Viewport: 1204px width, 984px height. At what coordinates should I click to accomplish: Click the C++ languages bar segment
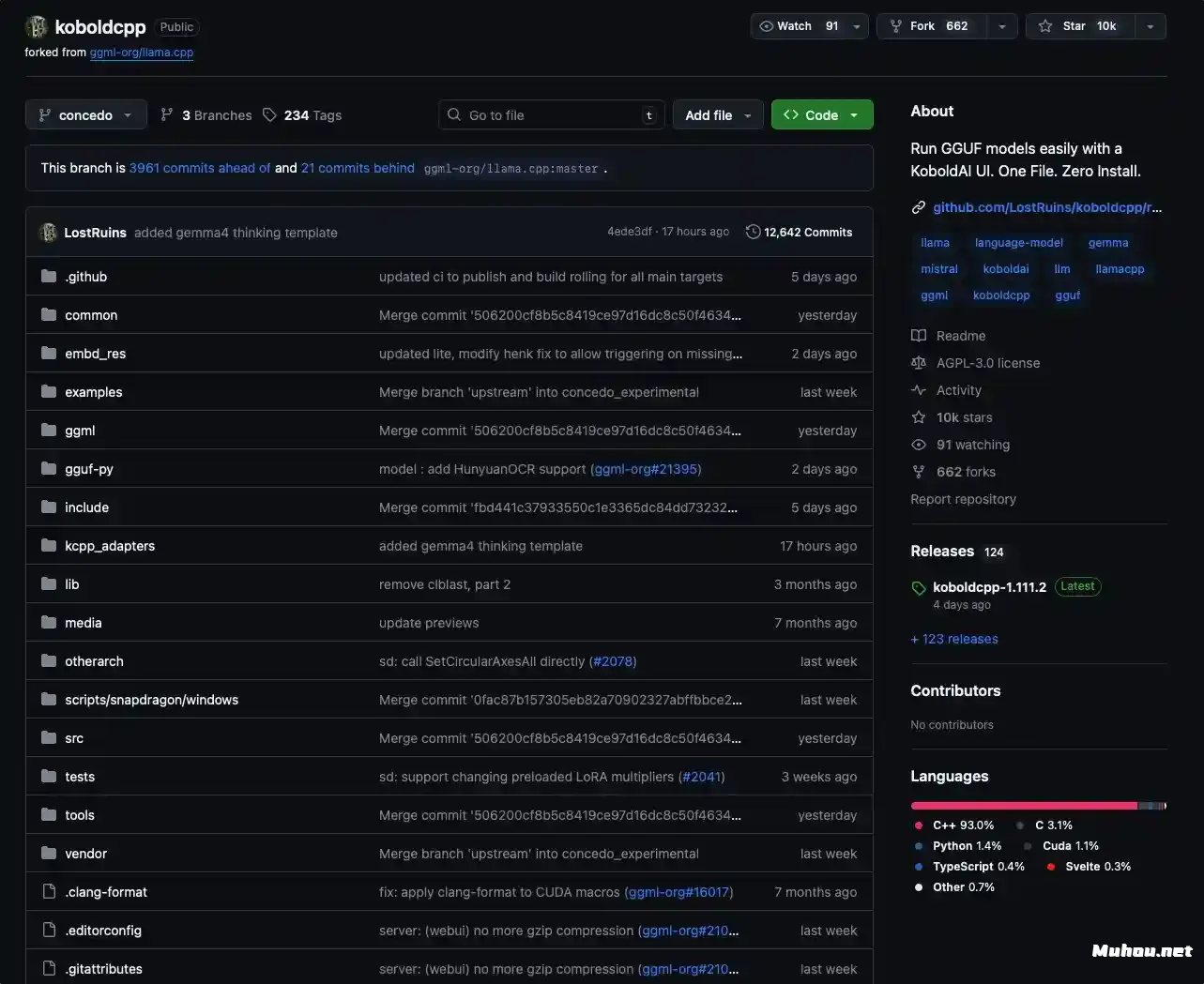tap(1023, 806)
